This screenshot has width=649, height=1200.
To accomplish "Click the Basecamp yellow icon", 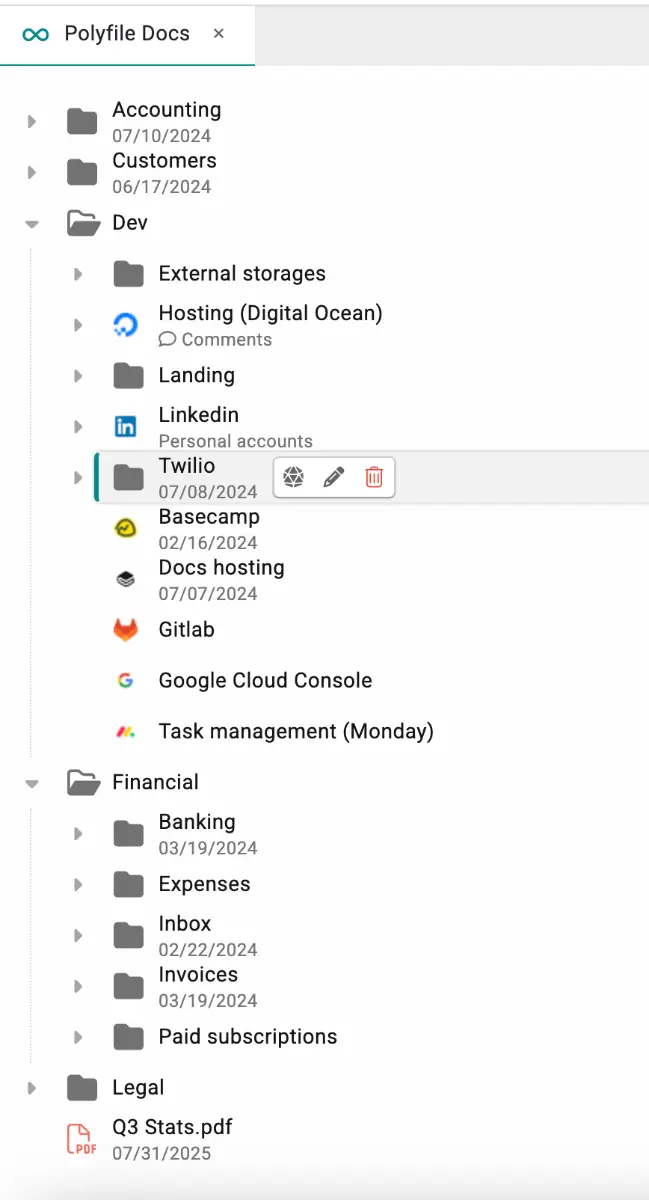I will [125, 528].
